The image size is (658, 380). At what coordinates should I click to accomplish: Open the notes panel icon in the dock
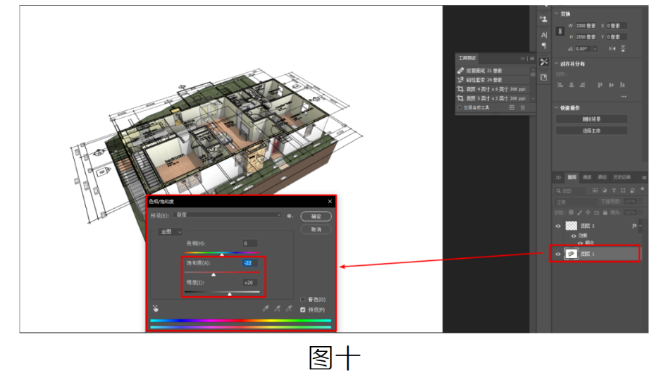(544, 77)
